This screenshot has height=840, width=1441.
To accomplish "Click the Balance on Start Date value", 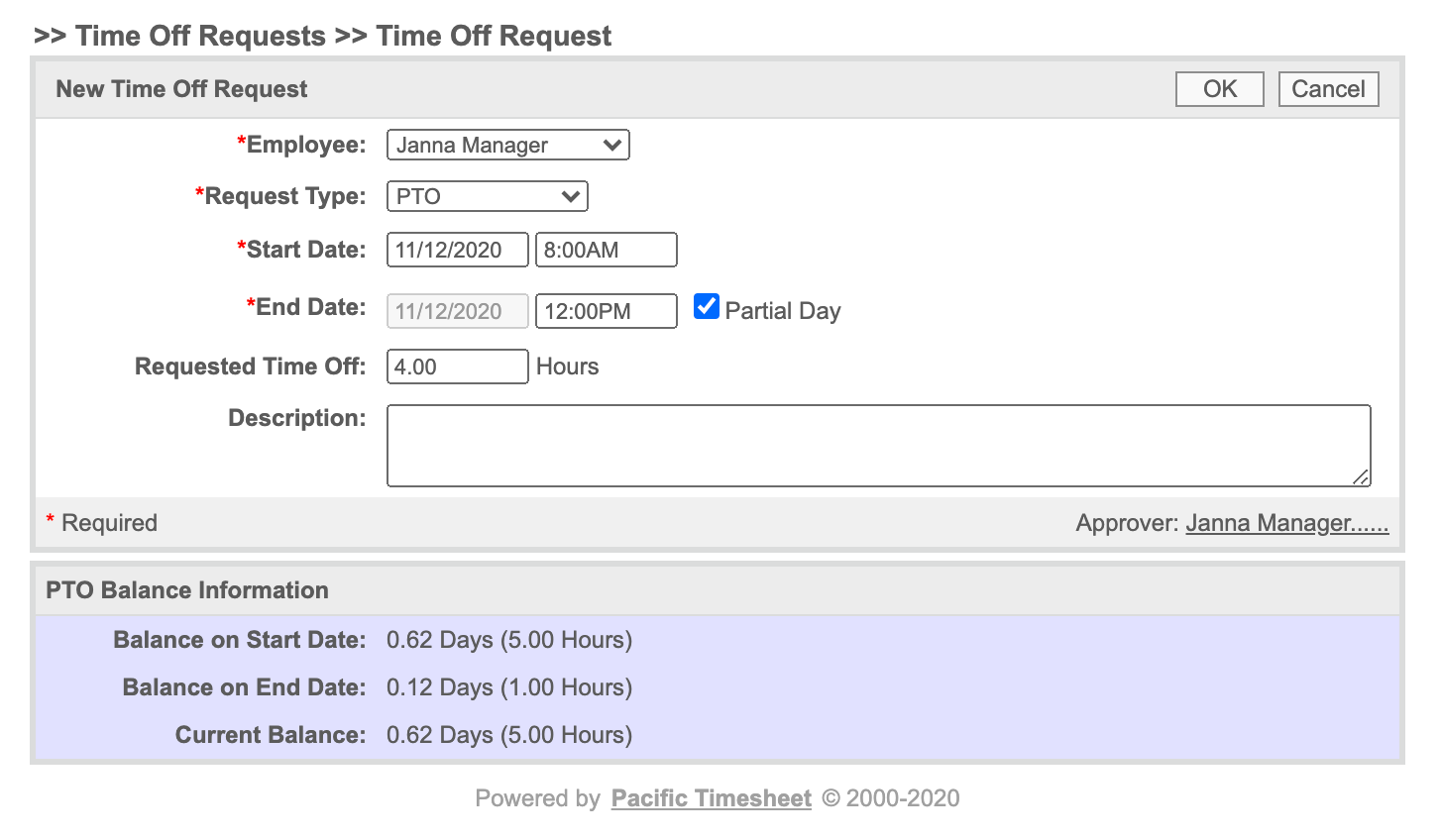I will (509, 640).
